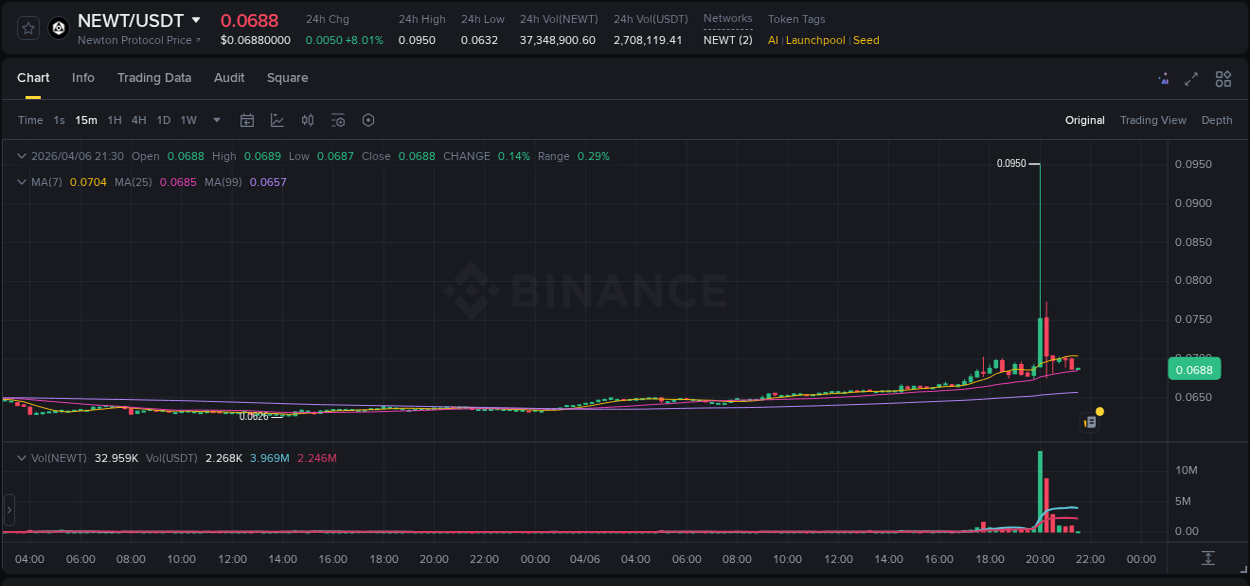Click the Vol(USDT) value 2.268K

coord(225,458)
